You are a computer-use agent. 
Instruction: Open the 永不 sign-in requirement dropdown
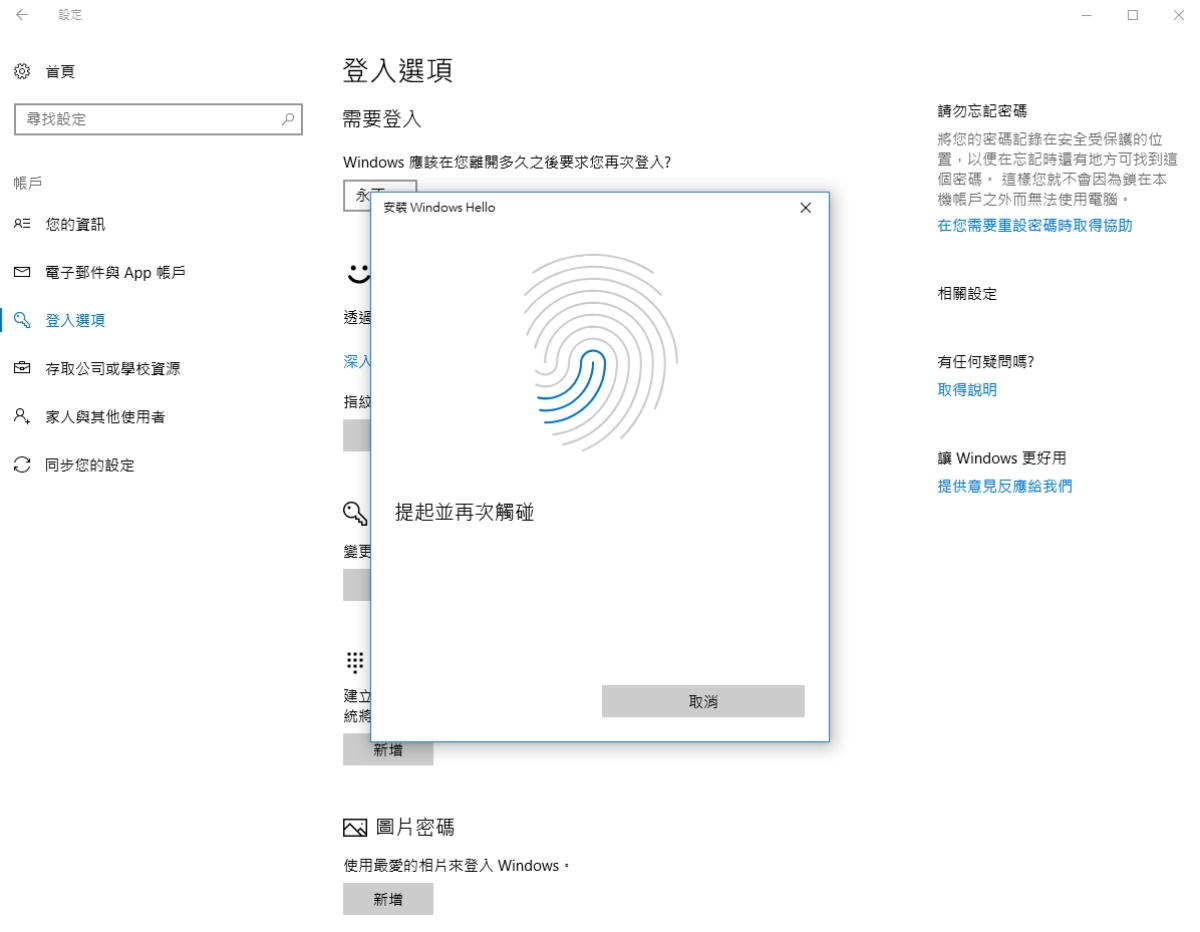click(x=379, y=195)
